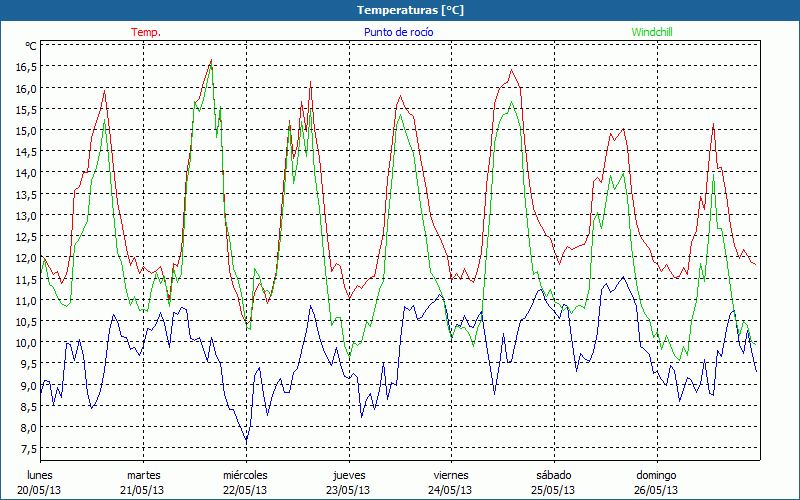Image resolution: width=800 pixels, height=500 pixels.
Task: Select the red Temp. legend label
Action: (x=146, y=32)
